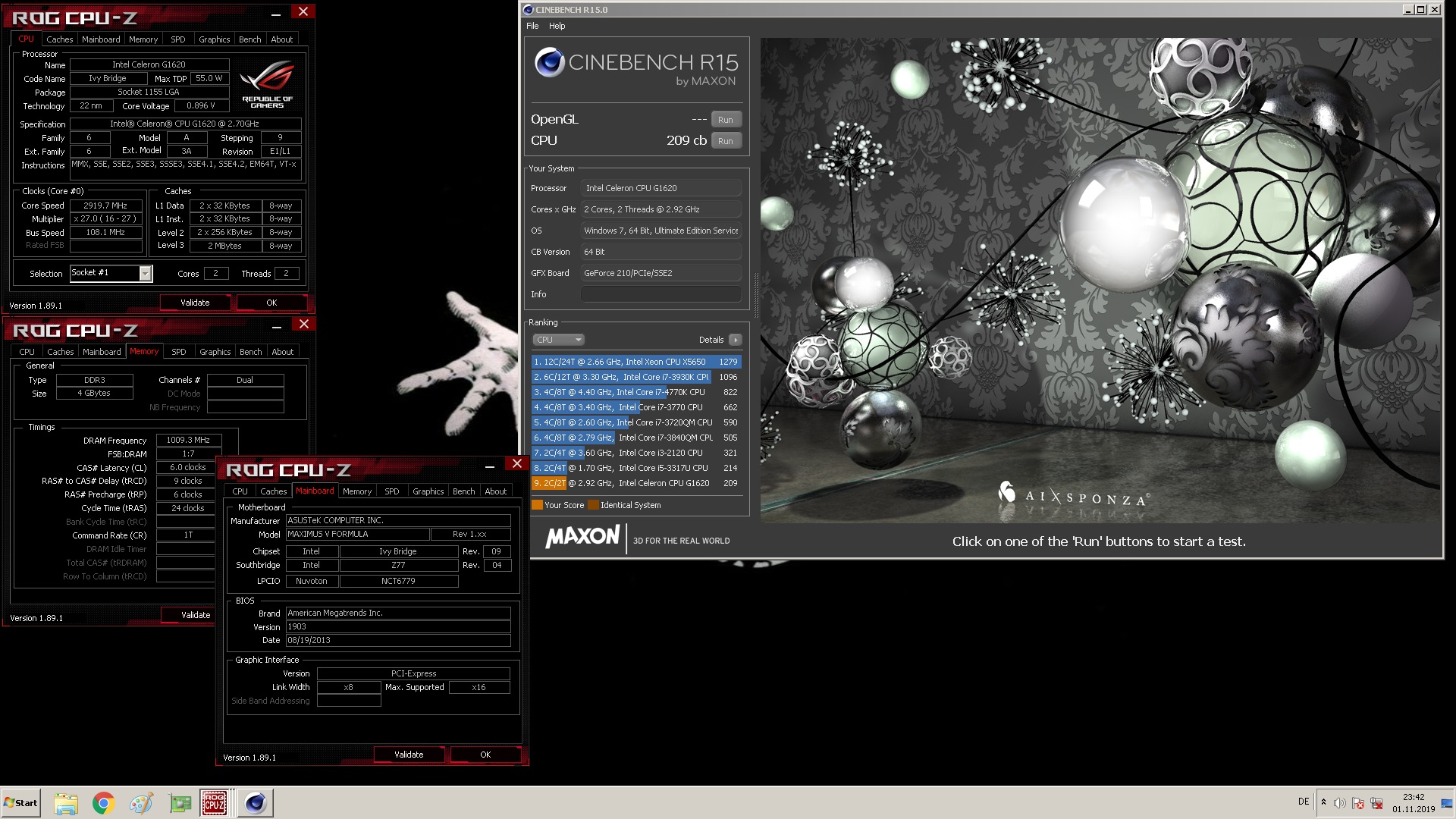Image resolution: width=1456 pixels, height=819 pixels.
Task: Select Caches tab in Mainboard CPU-Z window
Action: coord(273,491)
